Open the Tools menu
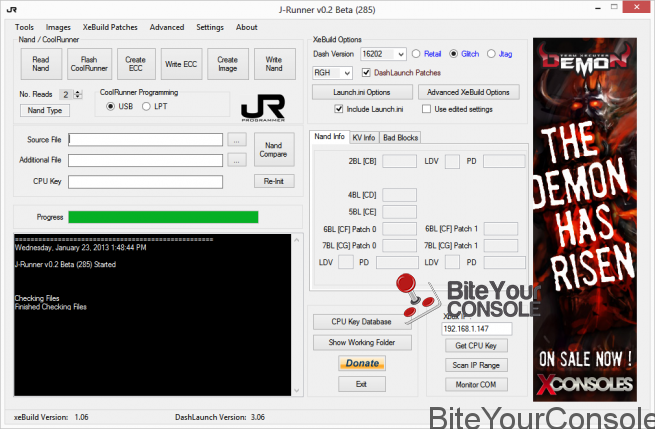Screen dimensions: 655x429 (x=24, y=27)
